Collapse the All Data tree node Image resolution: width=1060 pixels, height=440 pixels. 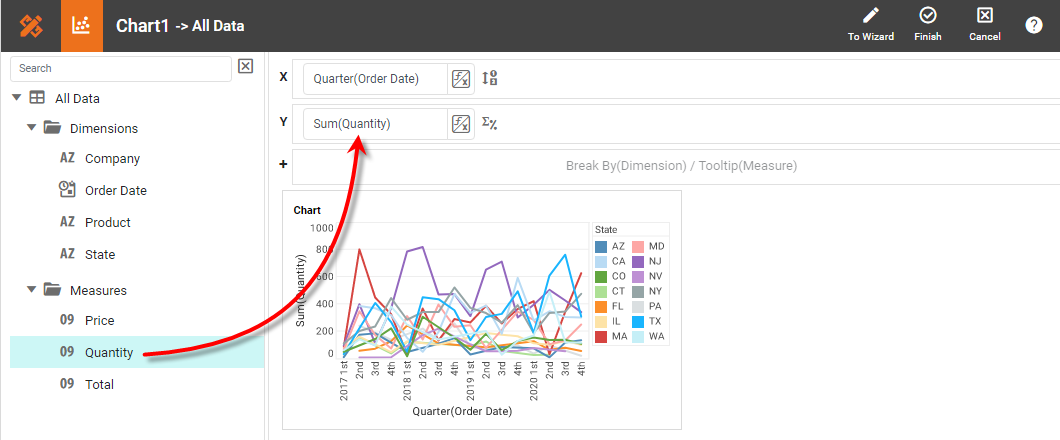click(x=16, y=98)
